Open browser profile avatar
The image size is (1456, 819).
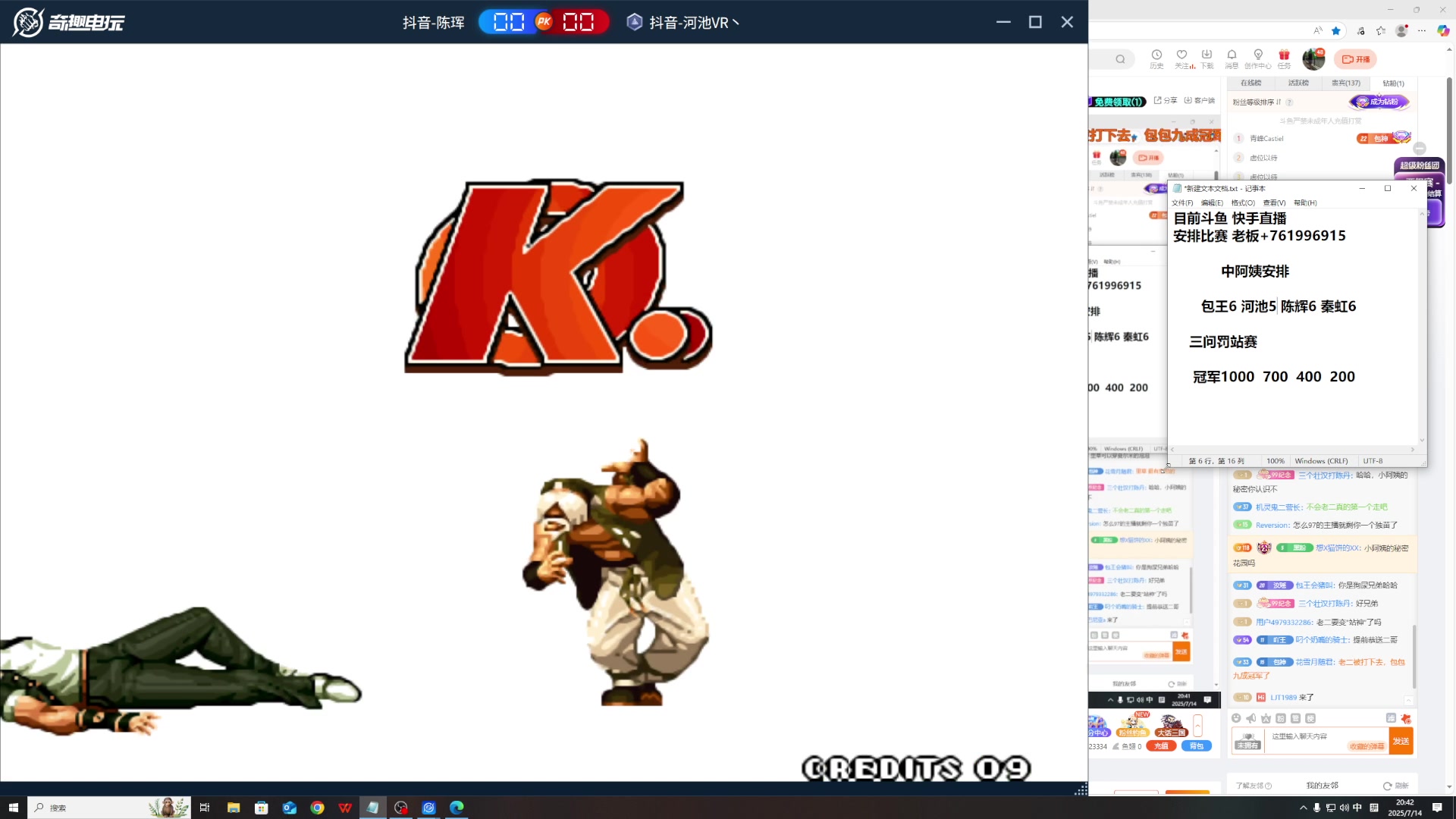tap(1402, 30)
